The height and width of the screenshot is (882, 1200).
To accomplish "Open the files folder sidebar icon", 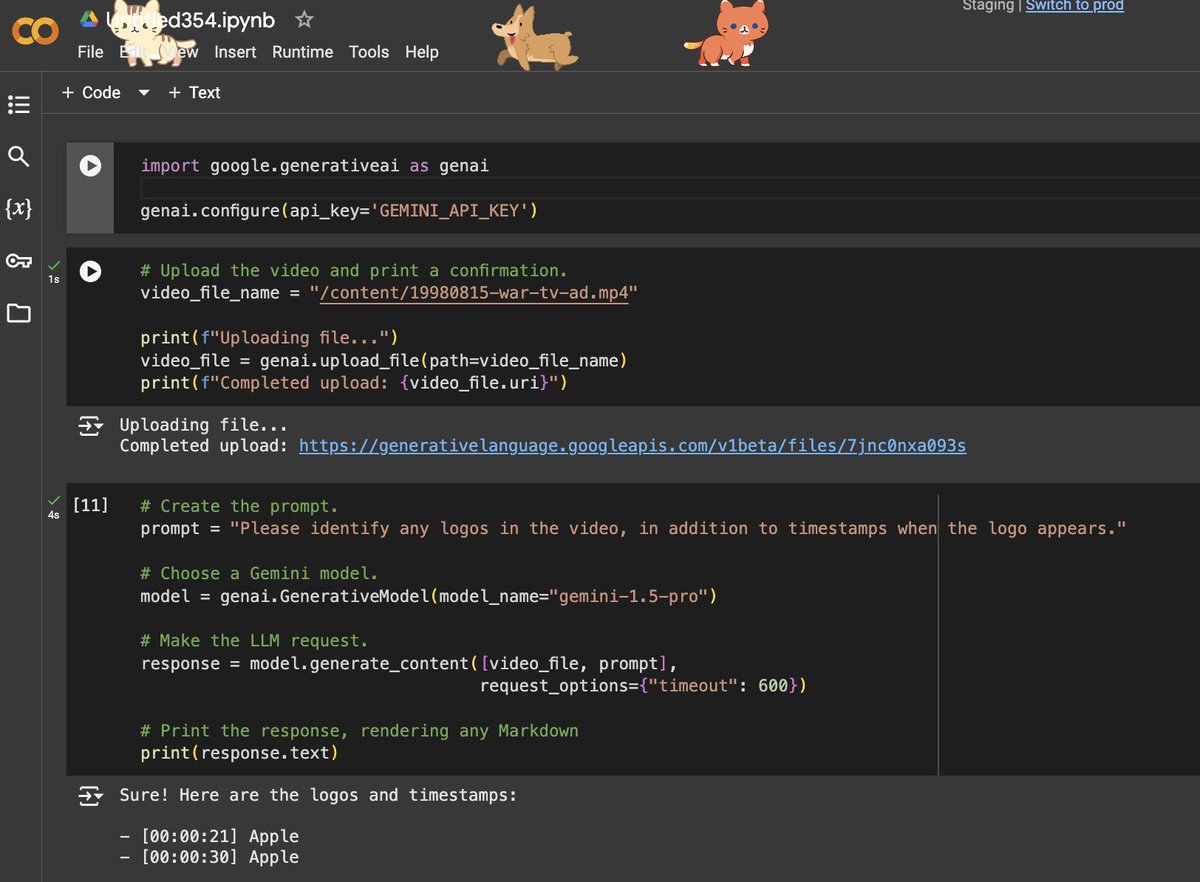I will [19, 314].
